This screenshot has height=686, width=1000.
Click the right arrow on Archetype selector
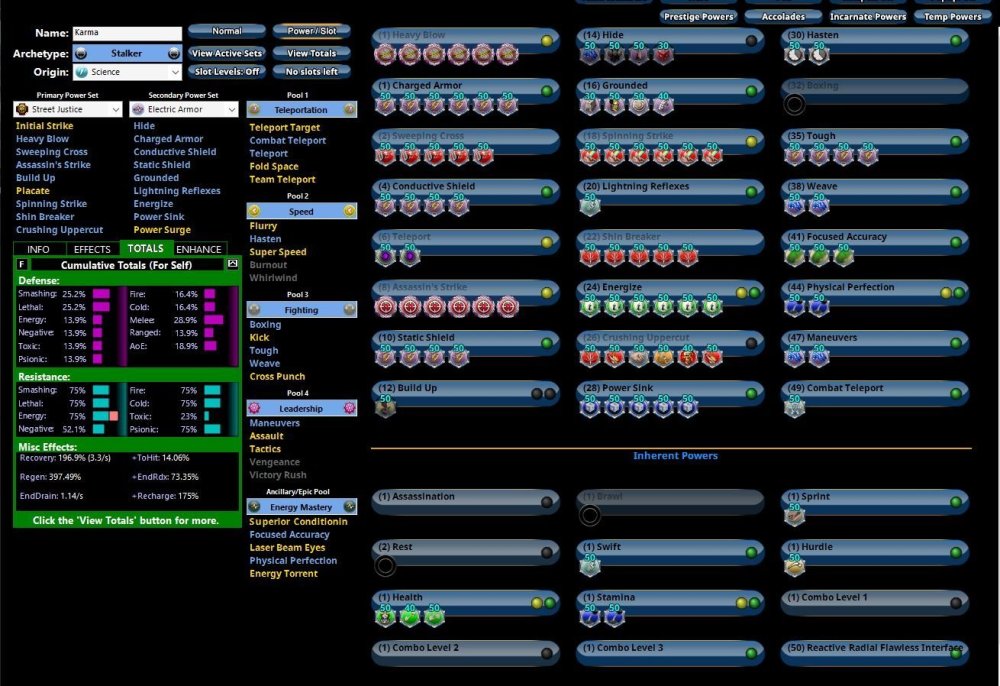(x=174, y=53)
